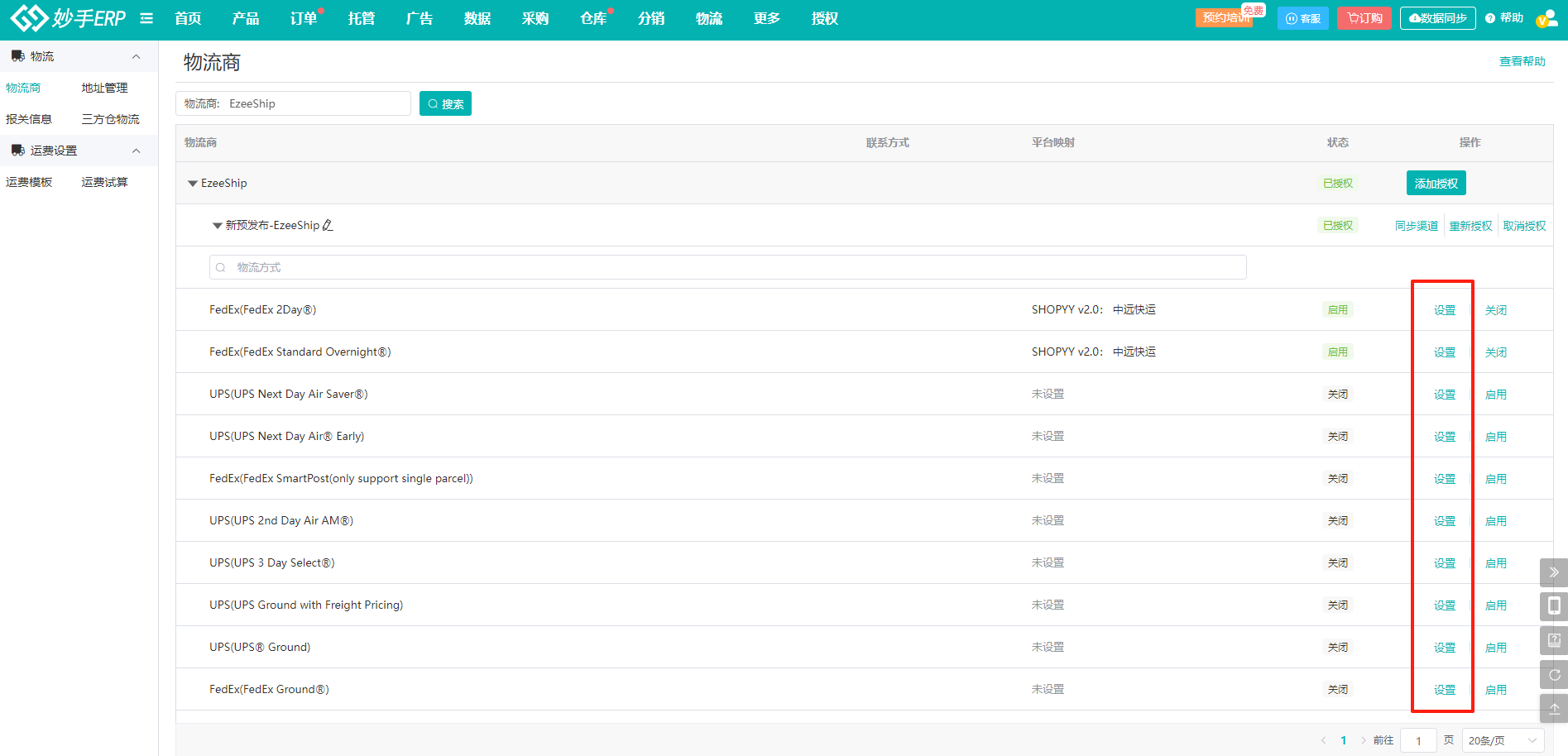Click the 订购 button
Image resolution: width=1568 pixels, height=756 pixels.
pyautogui.click(x=1364, y=18)
